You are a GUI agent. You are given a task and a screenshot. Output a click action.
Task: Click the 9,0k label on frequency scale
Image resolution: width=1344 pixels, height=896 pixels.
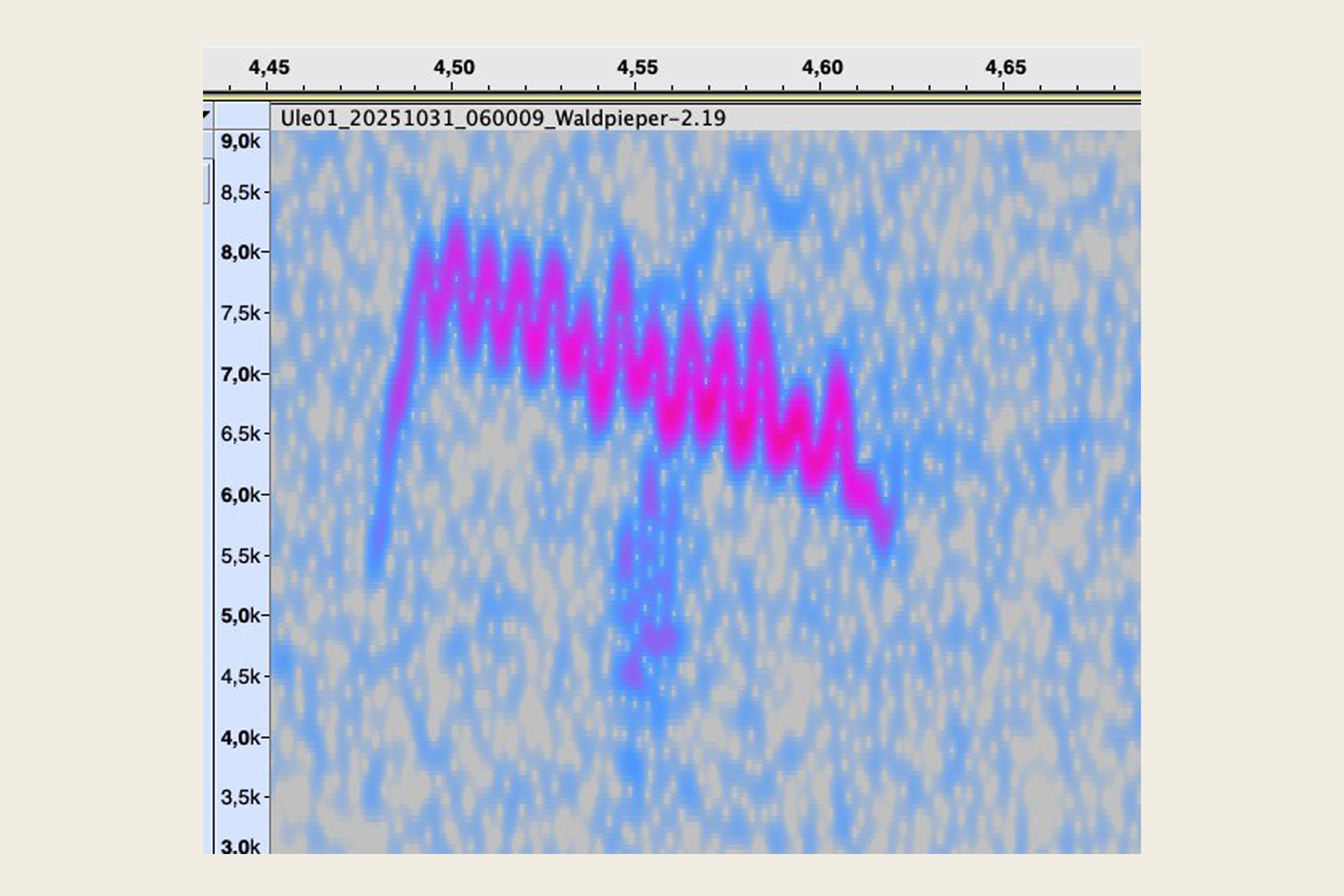click(x=240, y=141)
